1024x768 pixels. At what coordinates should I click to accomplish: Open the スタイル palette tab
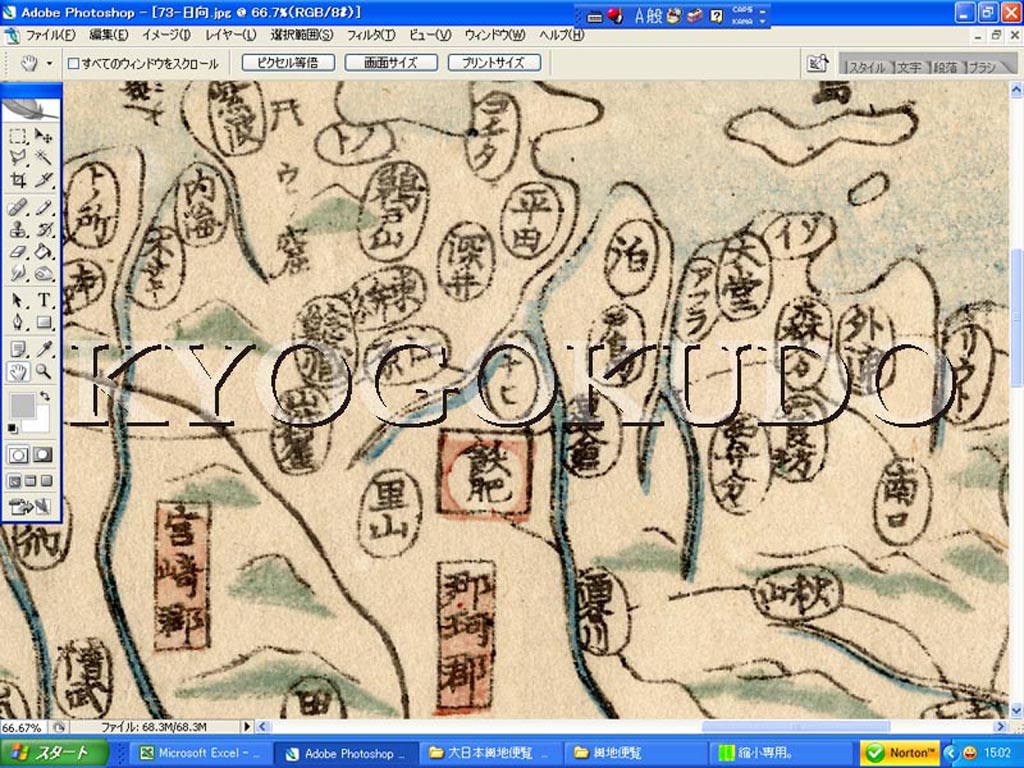pos(867,67)
